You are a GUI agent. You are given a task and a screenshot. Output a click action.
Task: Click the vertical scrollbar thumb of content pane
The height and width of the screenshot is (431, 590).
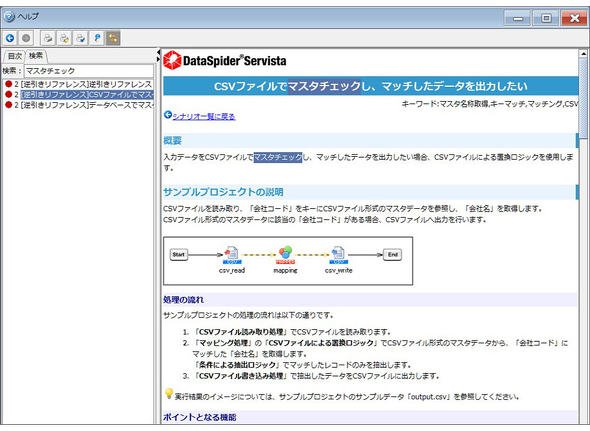click(583, 98)
